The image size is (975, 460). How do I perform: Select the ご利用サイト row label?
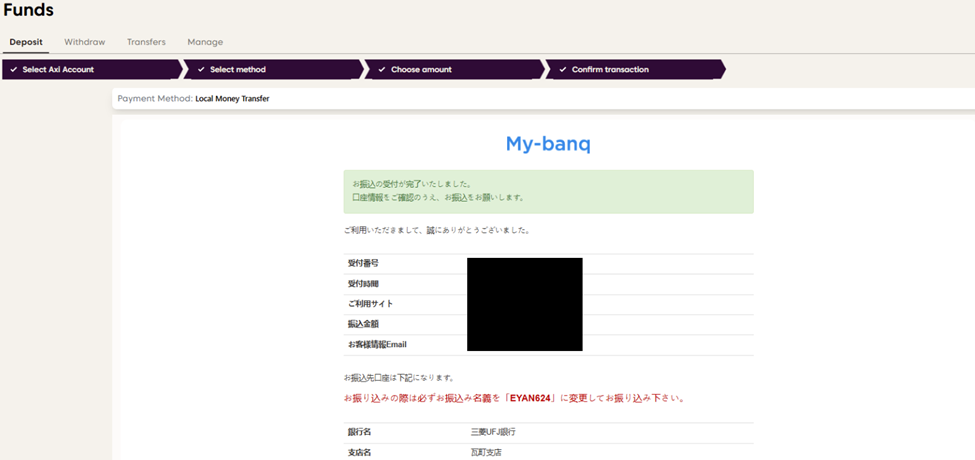click(x=369, y=304)
